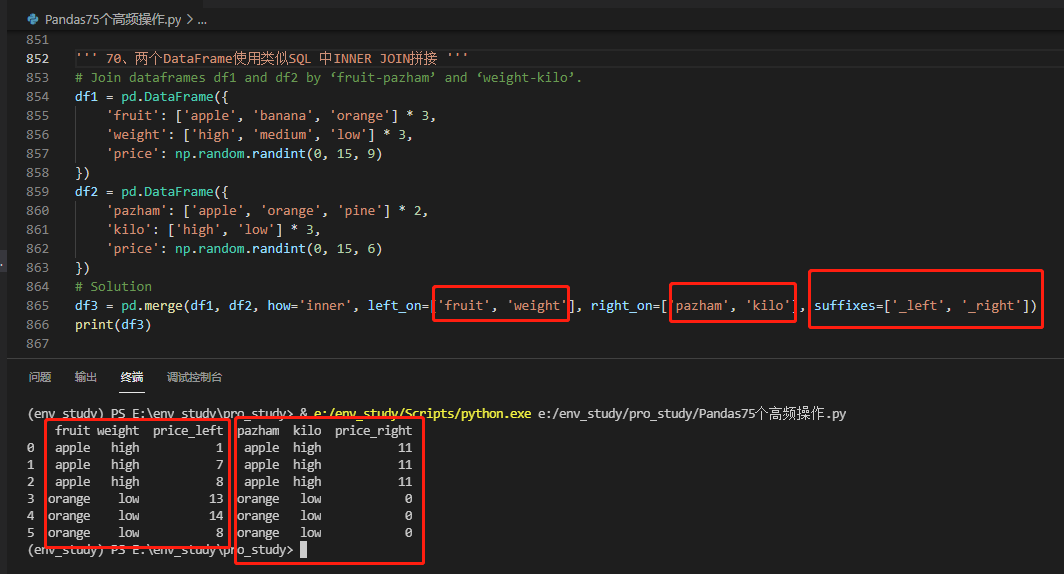Click line number 865 in gutter
The image size is (1064, 574).
pos(37,305)
